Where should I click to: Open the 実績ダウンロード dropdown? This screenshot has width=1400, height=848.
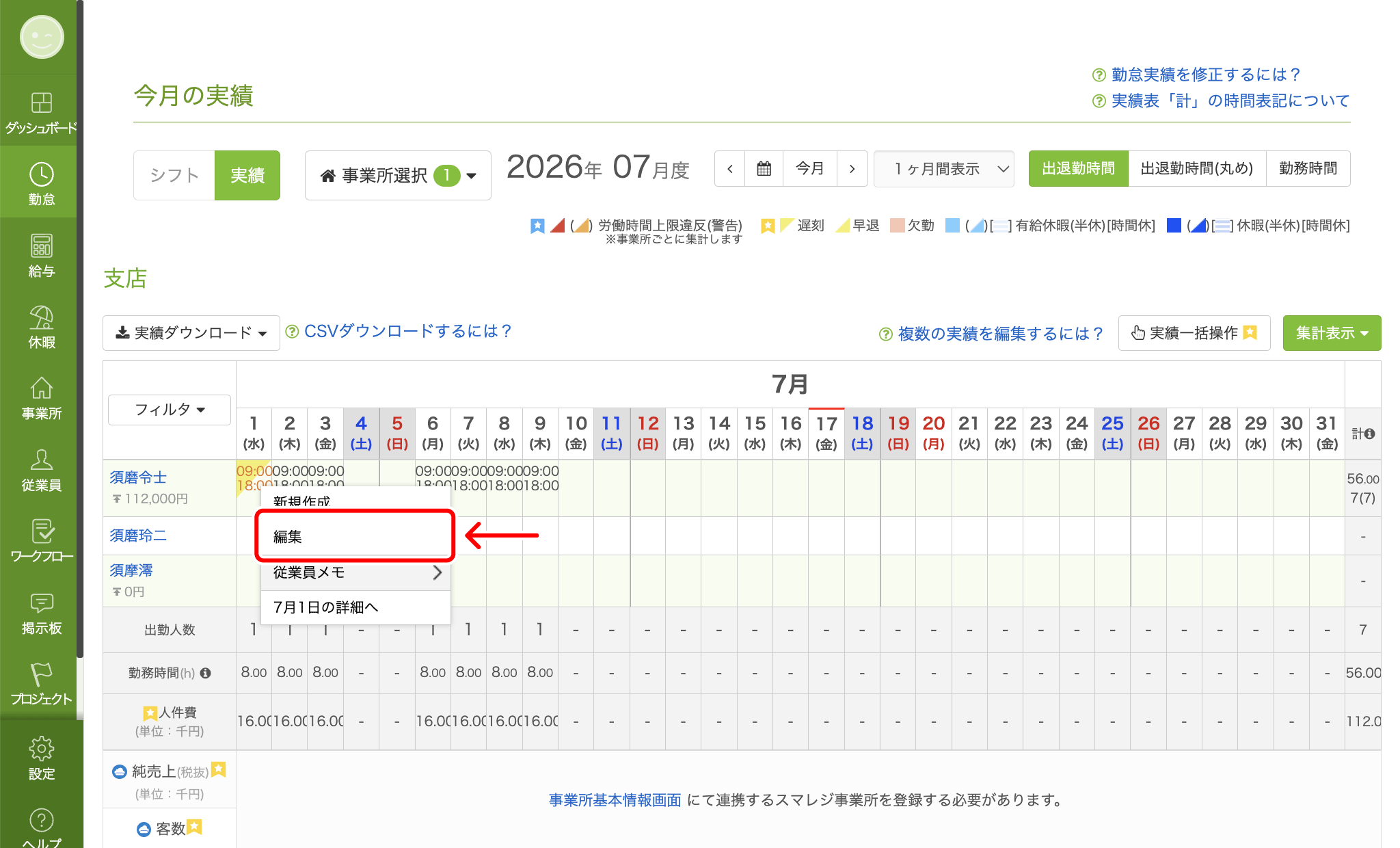pyautogui.click(x=191, y=333)
